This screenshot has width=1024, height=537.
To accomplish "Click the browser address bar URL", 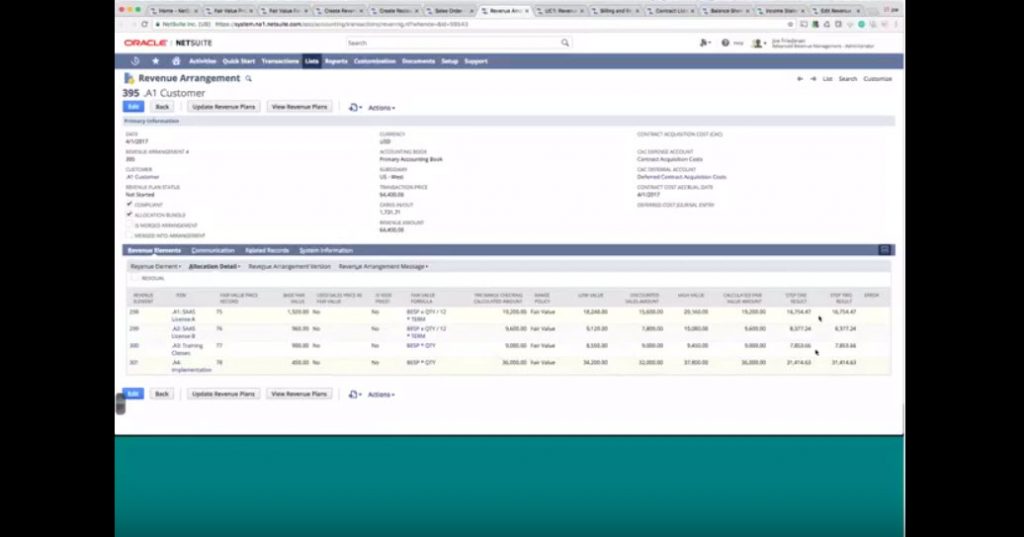I will click(x=341, y=24).
